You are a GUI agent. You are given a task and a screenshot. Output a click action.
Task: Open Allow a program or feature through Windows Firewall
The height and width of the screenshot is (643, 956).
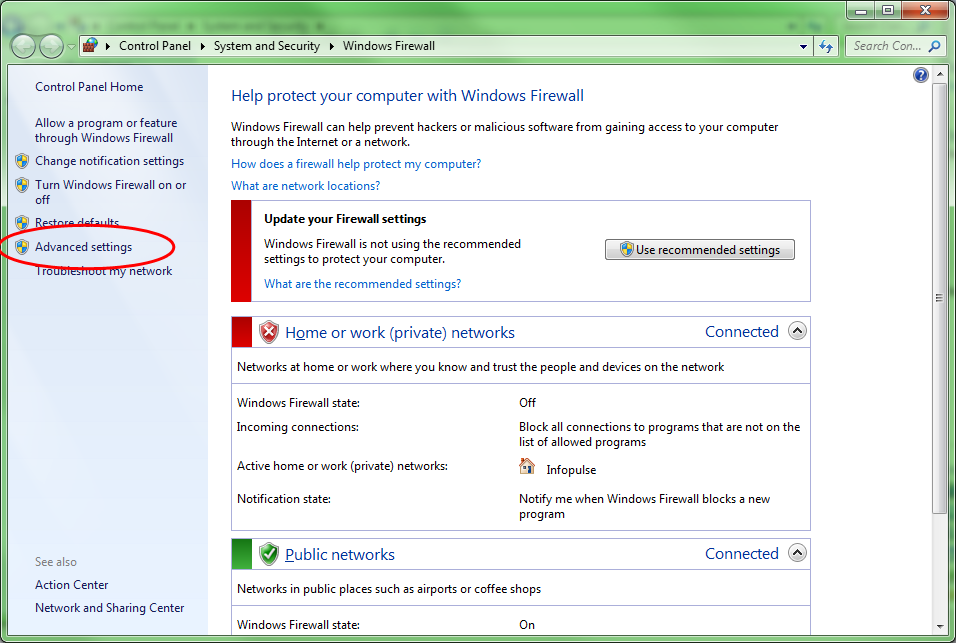pyautogui.click(x=105, y=130)
